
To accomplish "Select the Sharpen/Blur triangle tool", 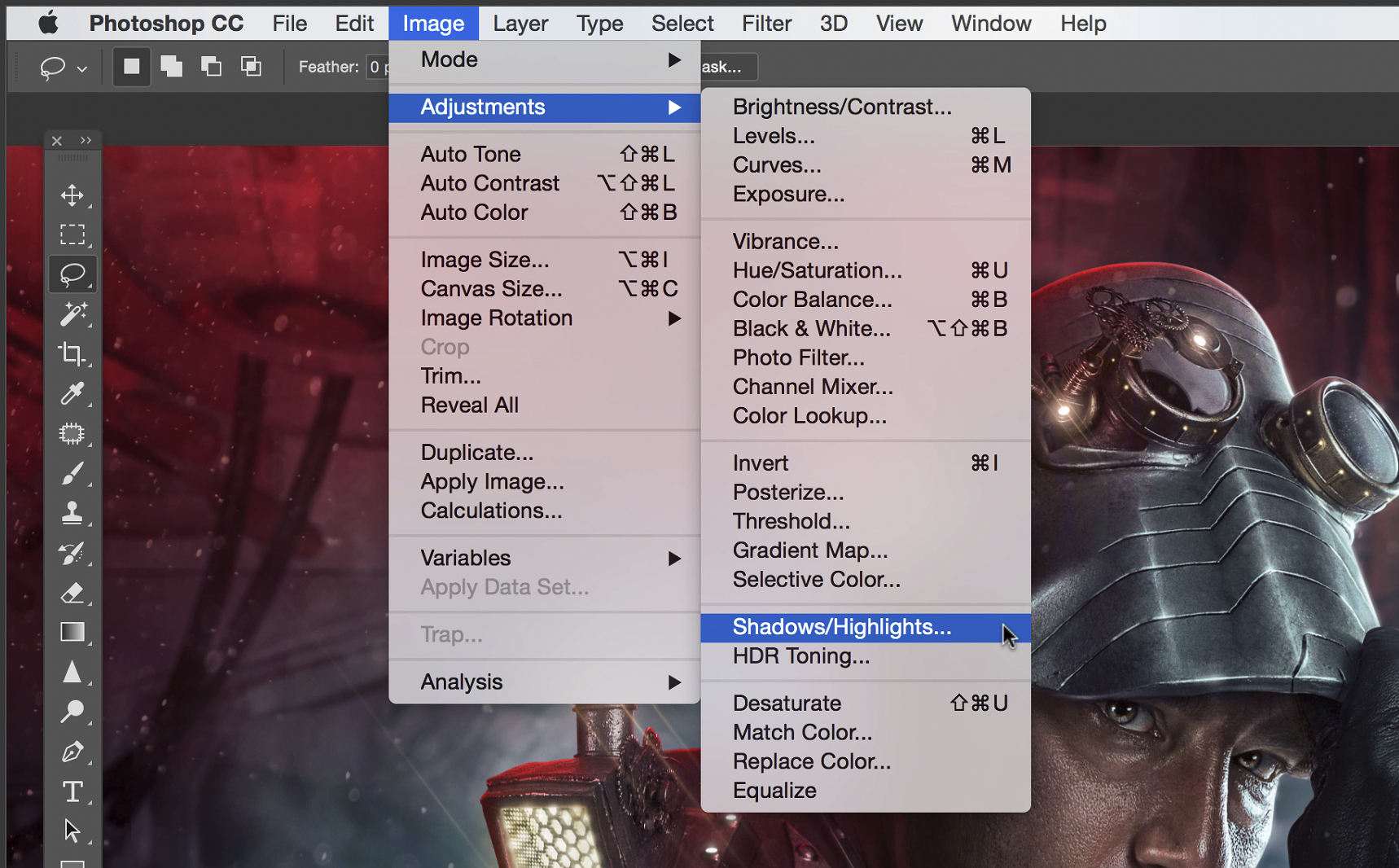I will point(72,673).
